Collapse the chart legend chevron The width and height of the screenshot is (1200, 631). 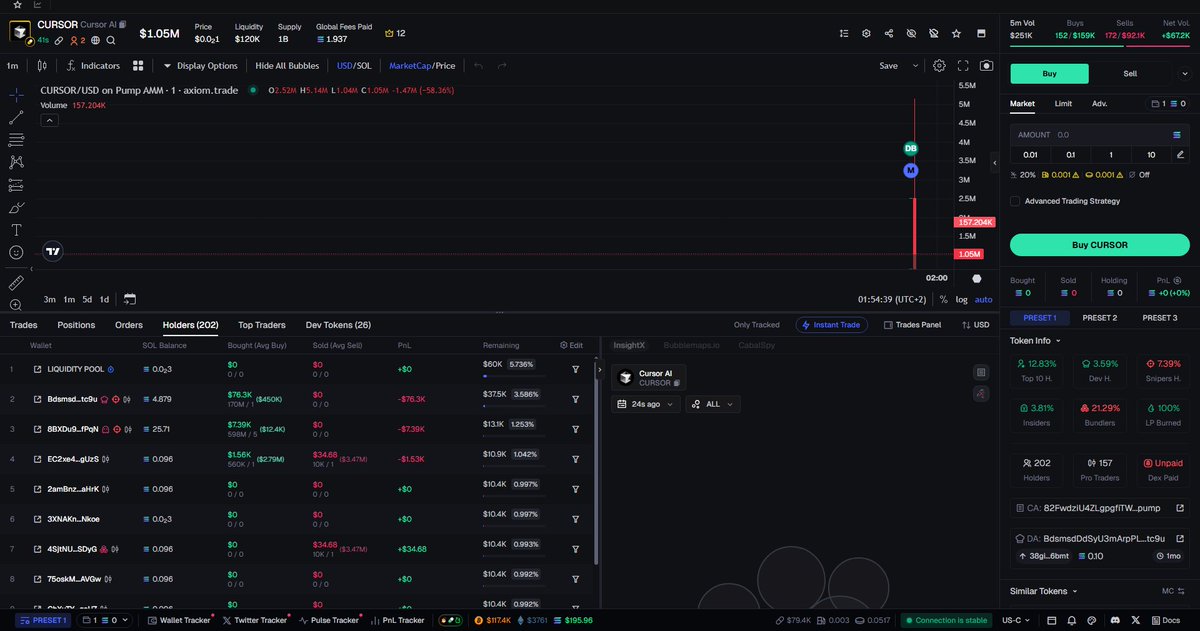point(48,120)
